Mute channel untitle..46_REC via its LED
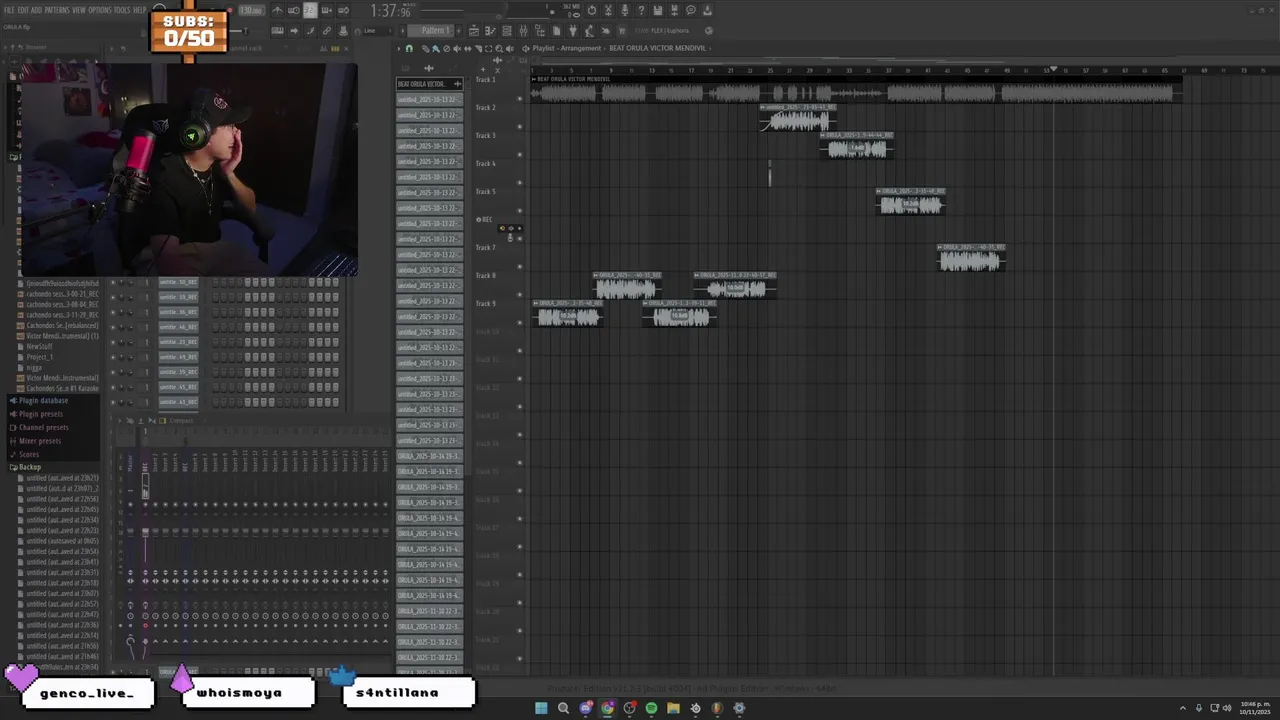This screenshot has height=720, width=1280. [112, 327]
